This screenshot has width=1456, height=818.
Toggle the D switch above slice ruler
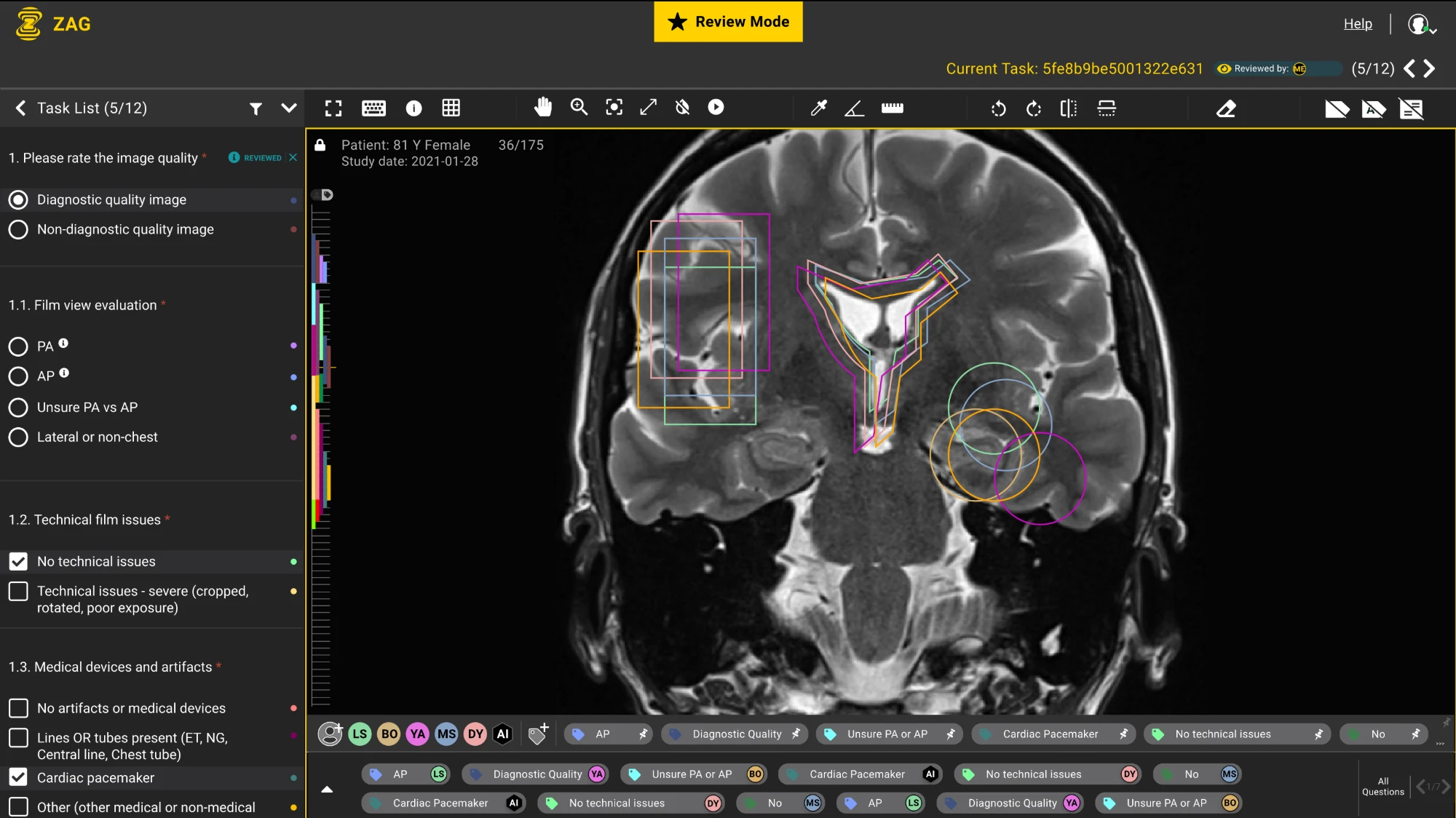[x=323, y=195]
